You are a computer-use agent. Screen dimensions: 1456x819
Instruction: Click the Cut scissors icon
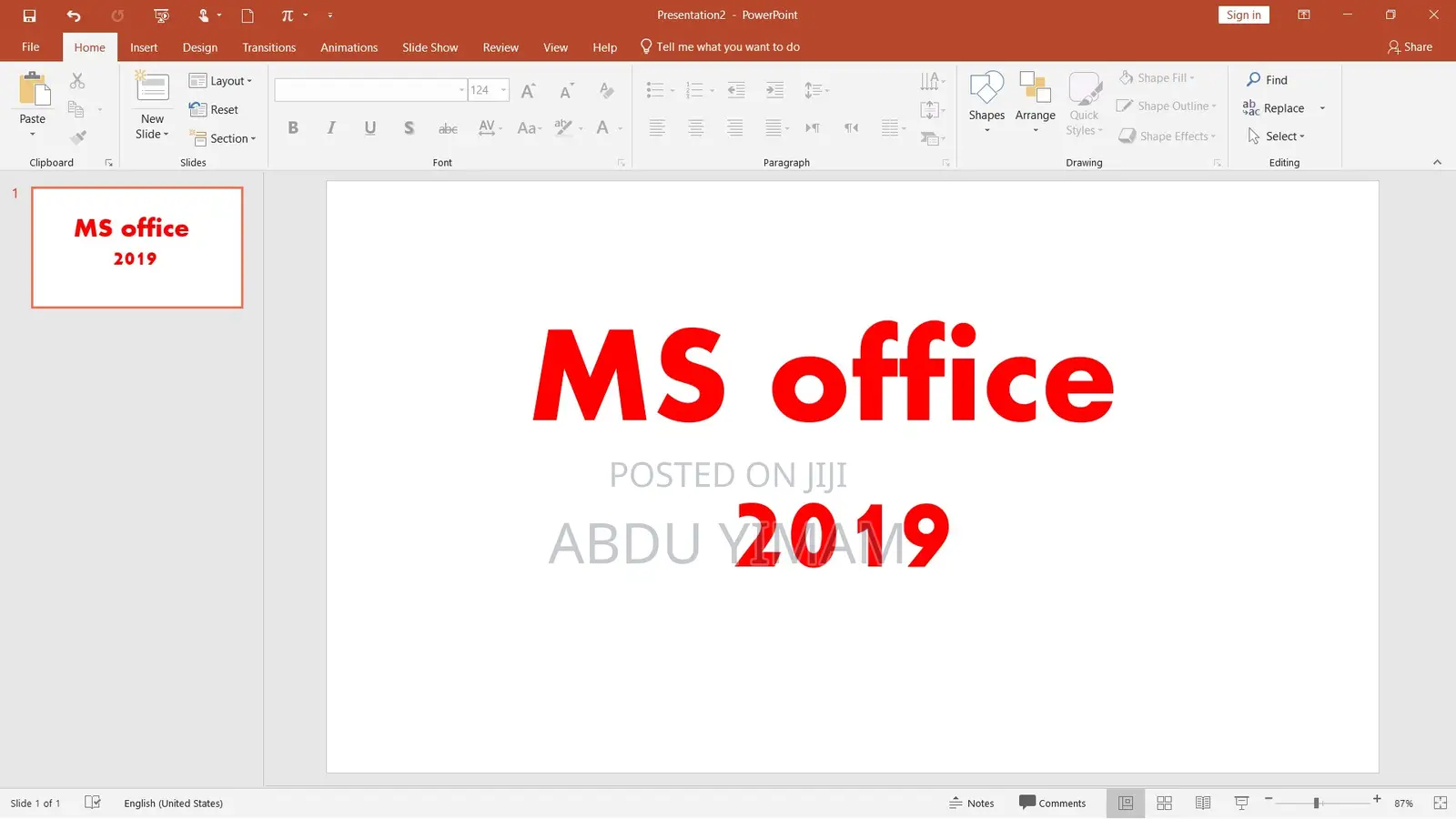tap(77, 81)
